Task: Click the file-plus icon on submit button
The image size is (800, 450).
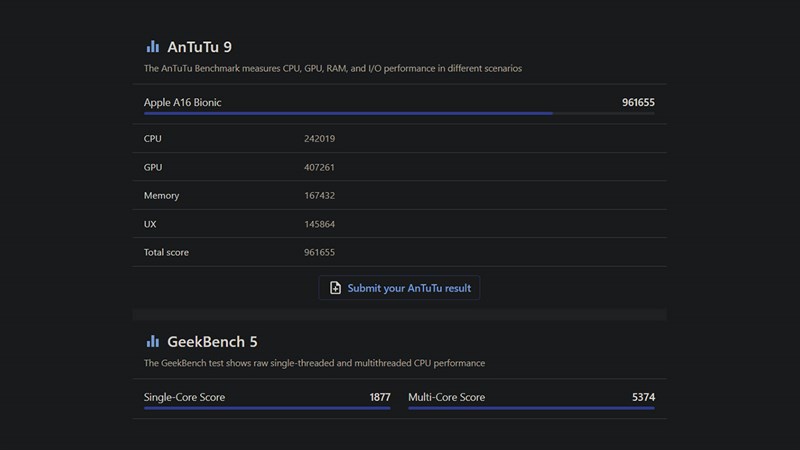Action: point(336,288)
